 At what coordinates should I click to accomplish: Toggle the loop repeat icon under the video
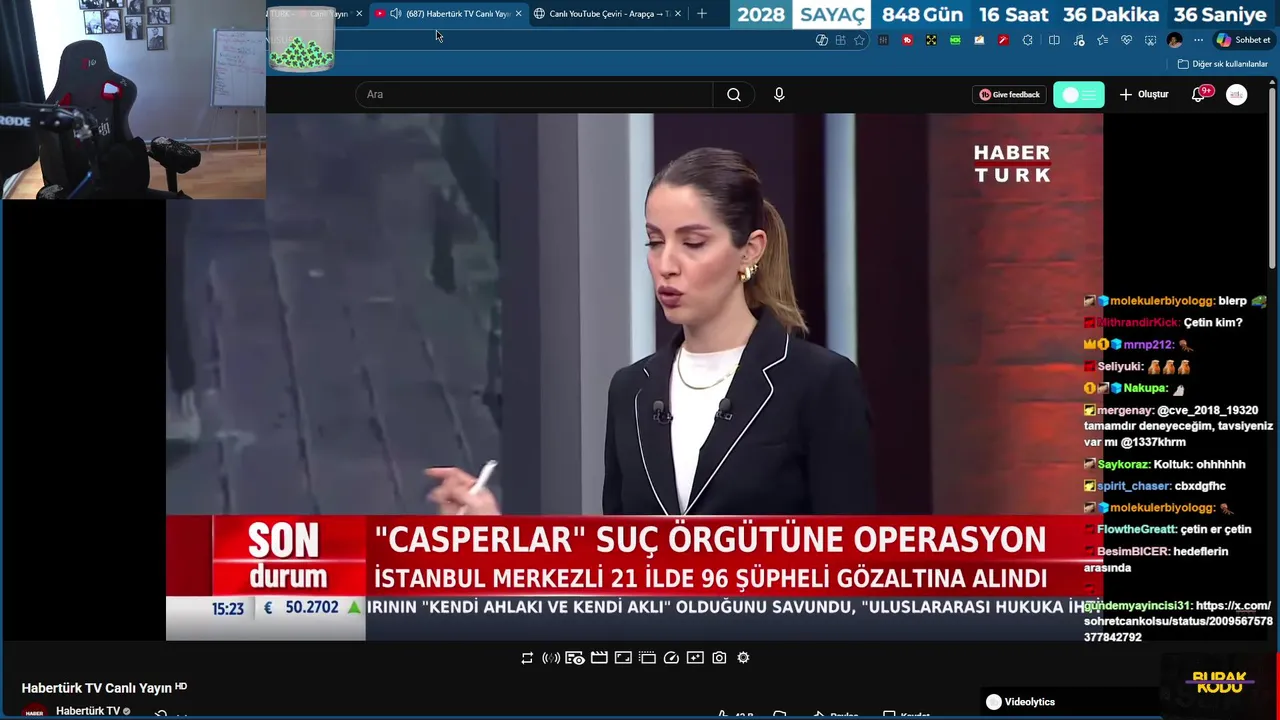click(527, 658)
